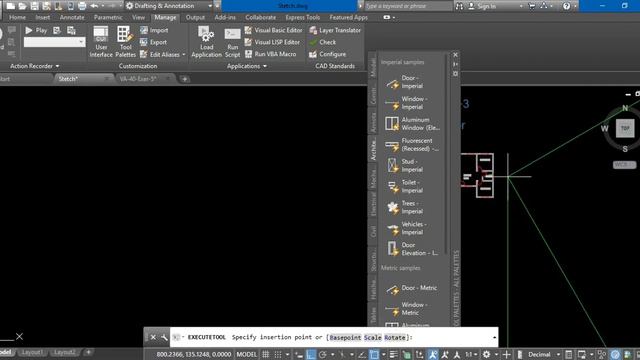
Task: Open the Collaborate ribbon tab
Action: pyautogui.click(x=260, y=17)
